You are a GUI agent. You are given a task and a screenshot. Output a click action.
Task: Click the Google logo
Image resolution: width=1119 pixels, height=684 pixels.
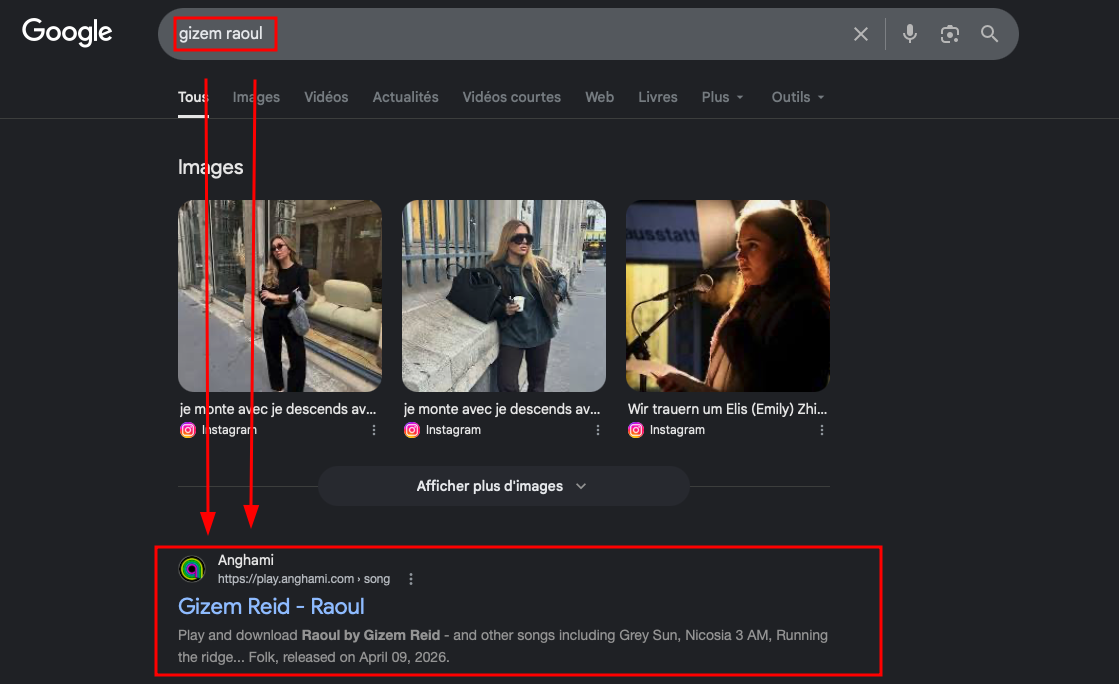(67, 32)
